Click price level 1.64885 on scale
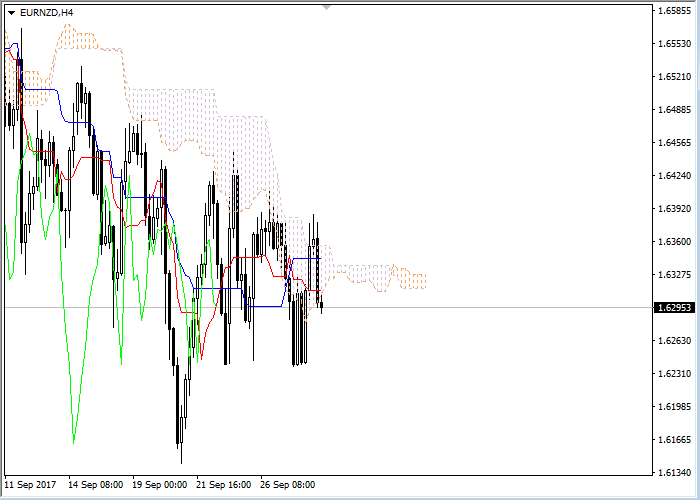Screen dimensions: 700x500 pyautogui.click(x=675, y=109)
